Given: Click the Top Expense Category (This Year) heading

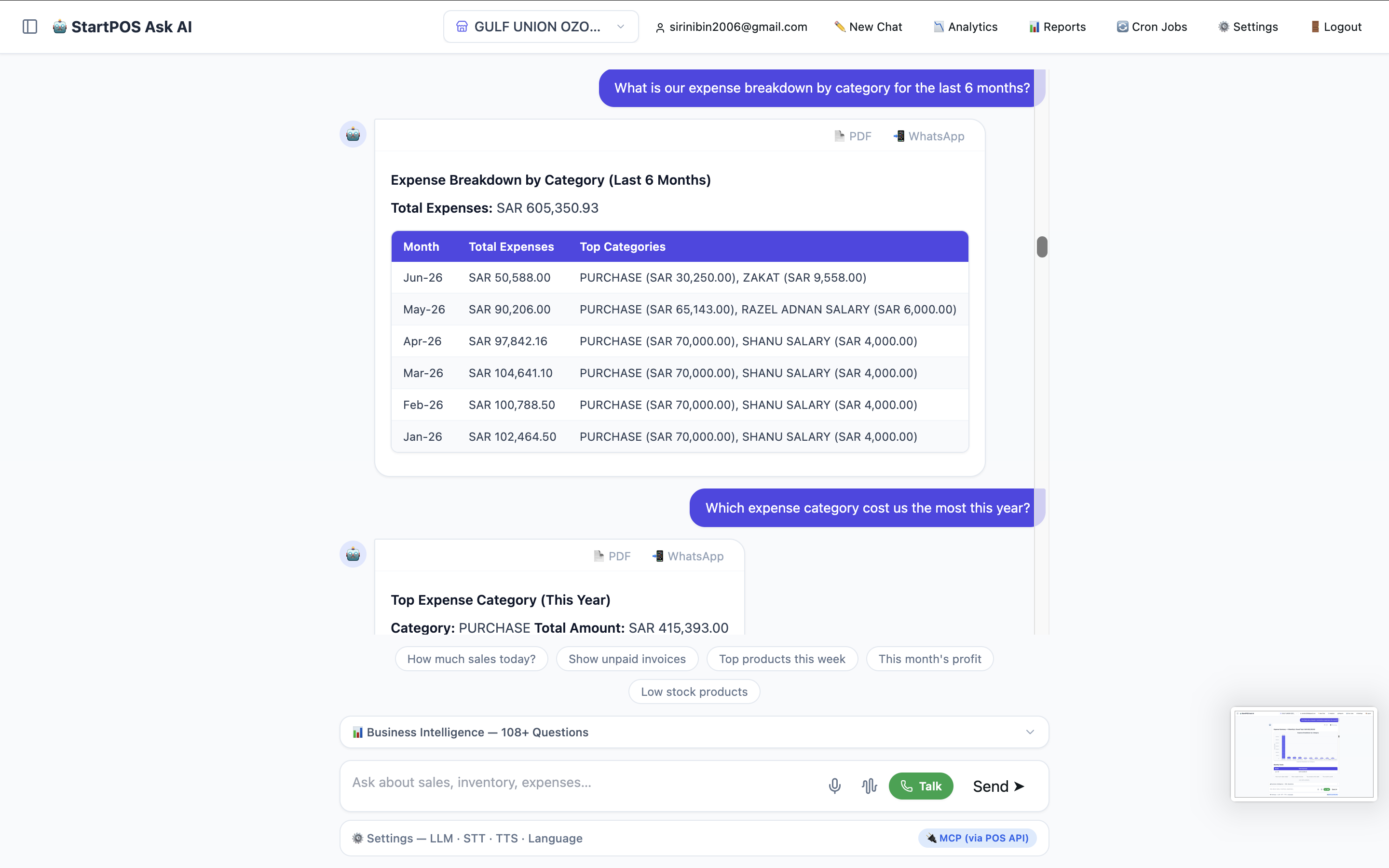Looking at the screenshot, I should [500, 600].
